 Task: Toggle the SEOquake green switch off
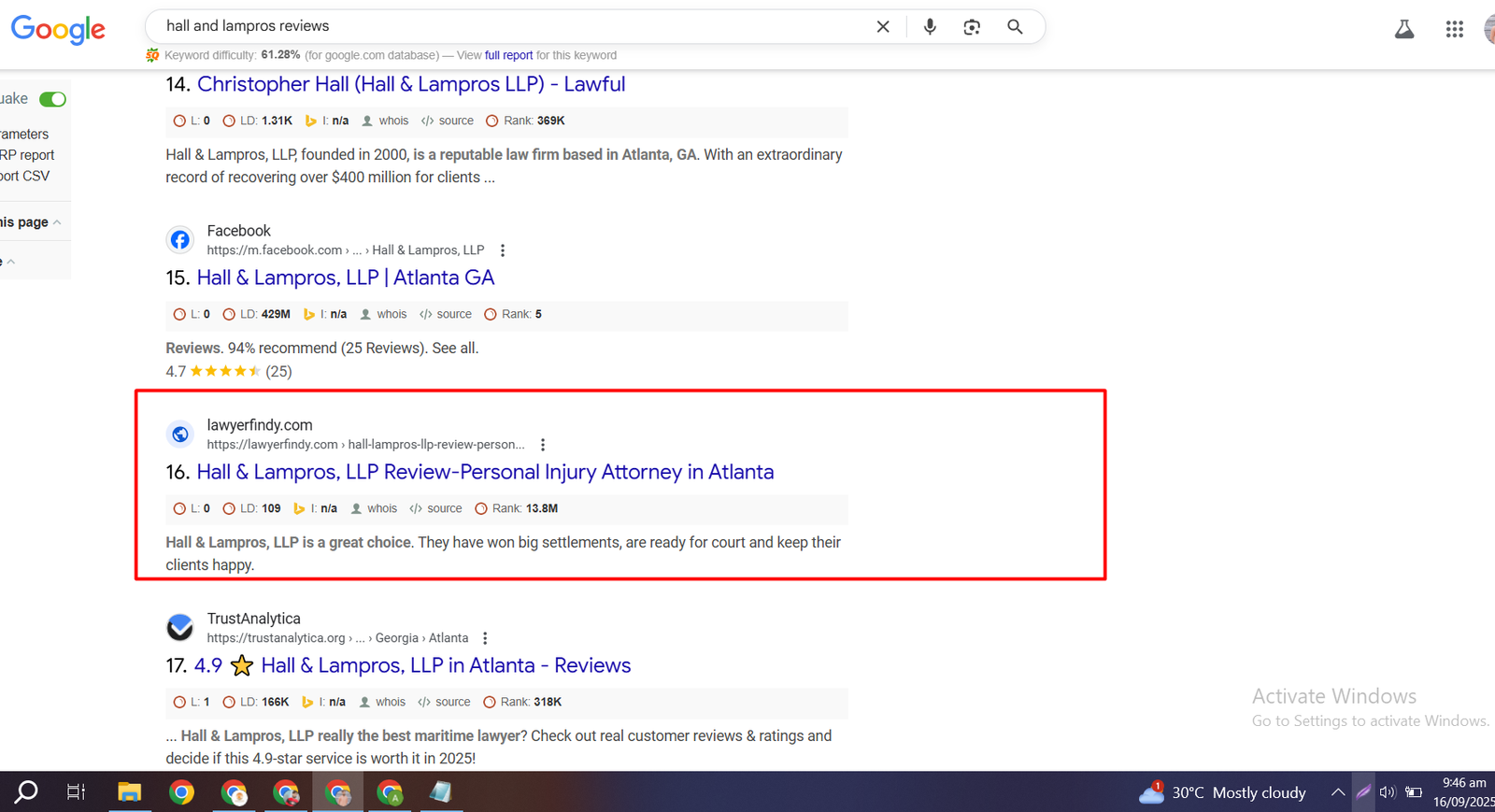[53, 99]
